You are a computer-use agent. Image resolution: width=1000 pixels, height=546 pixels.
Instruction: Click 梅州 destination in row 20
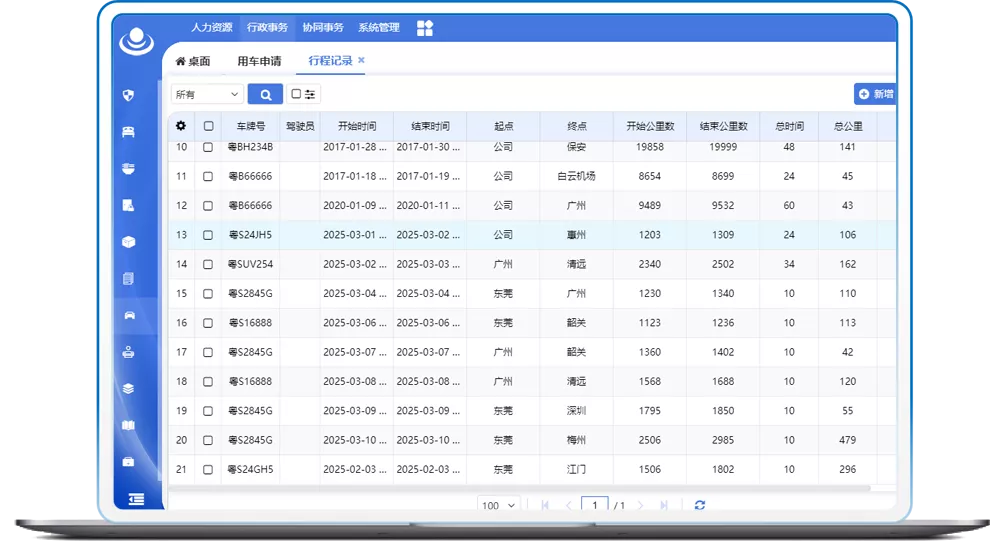coord(576,440)
